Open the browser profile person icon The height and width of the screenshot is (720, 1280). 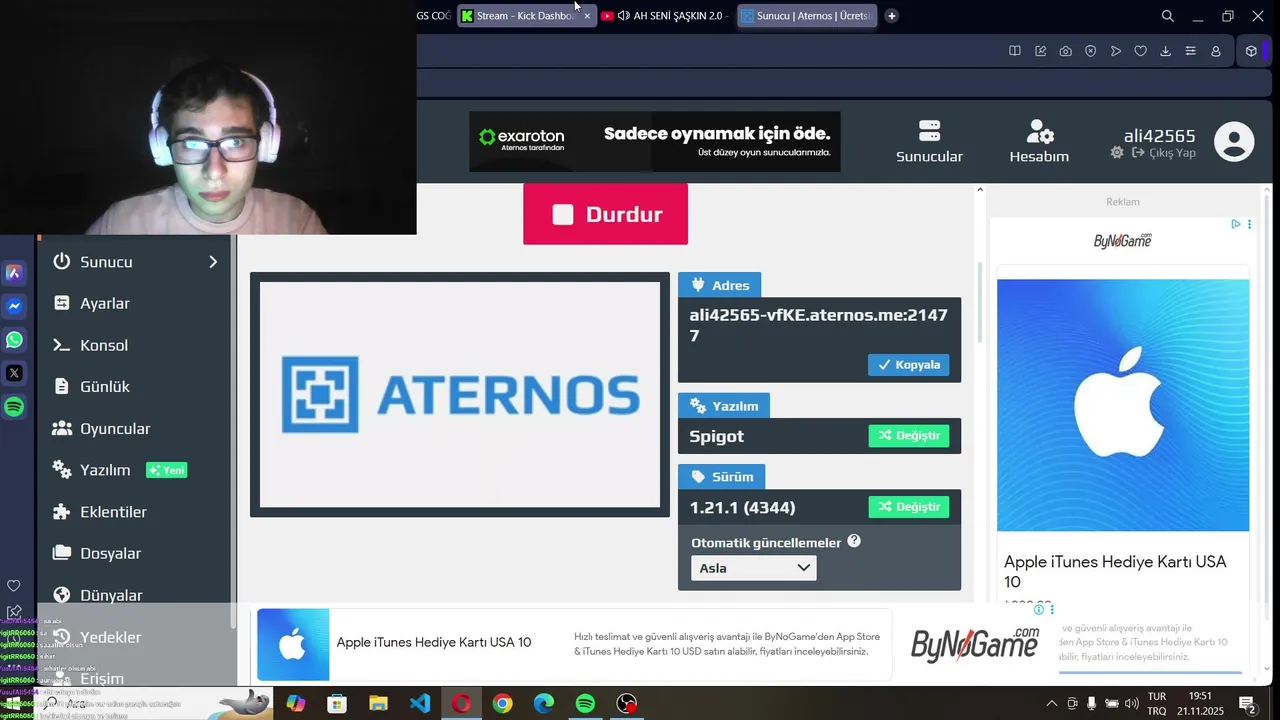pos(1216,51)
